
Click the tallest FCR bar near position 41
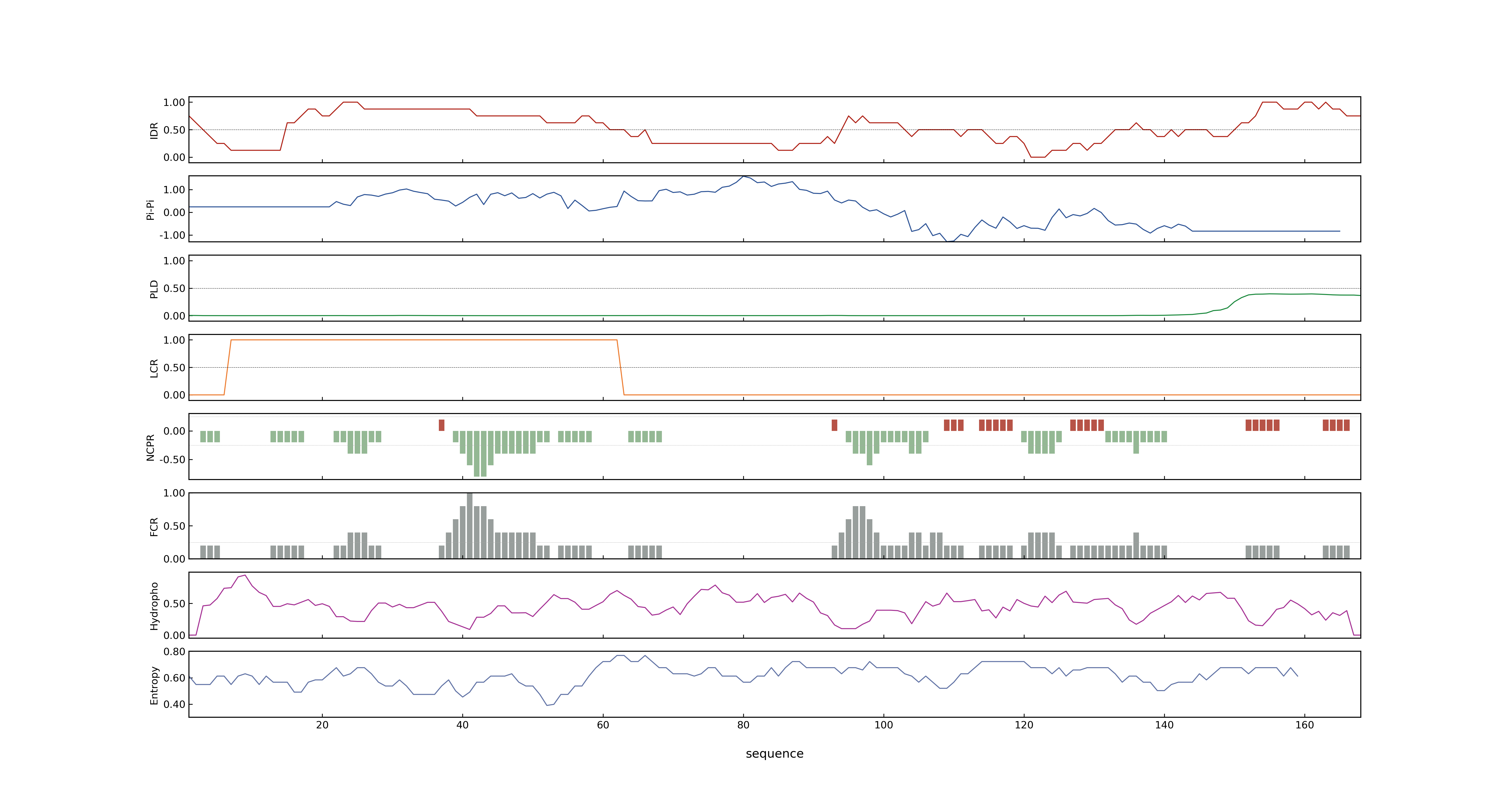pyautogui.click(x=470, y=525)
